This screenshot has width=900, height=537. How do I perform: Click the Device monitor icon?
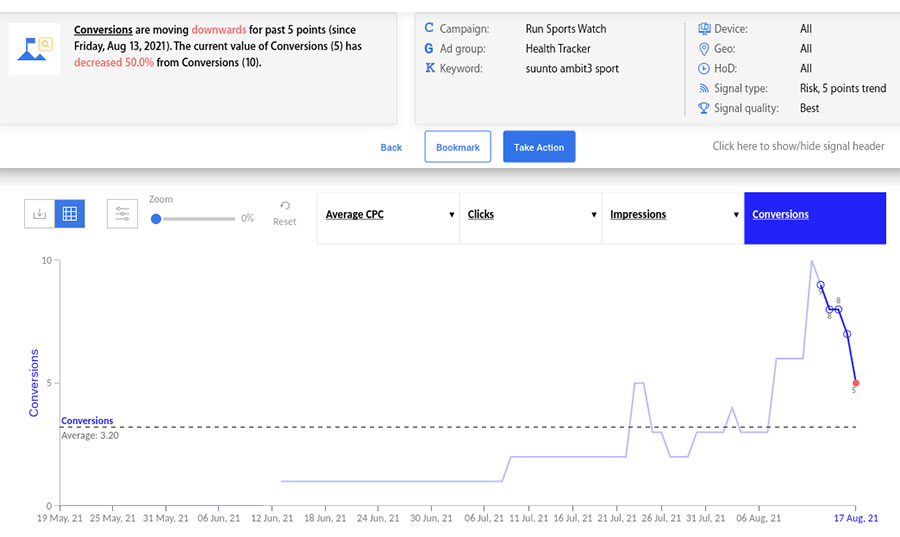click(704, 28)
